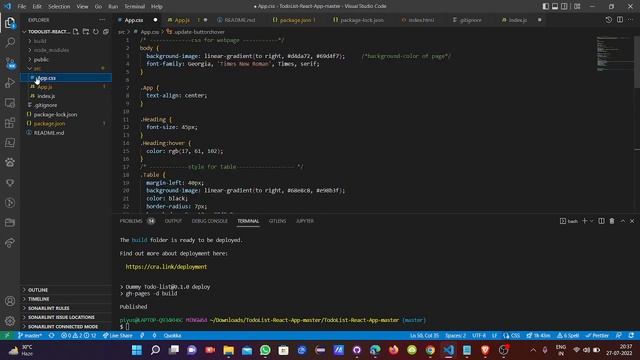Open README.md in Explorer tree
The width and height of the screenshot is (640, 360).
tap(49, 133)
